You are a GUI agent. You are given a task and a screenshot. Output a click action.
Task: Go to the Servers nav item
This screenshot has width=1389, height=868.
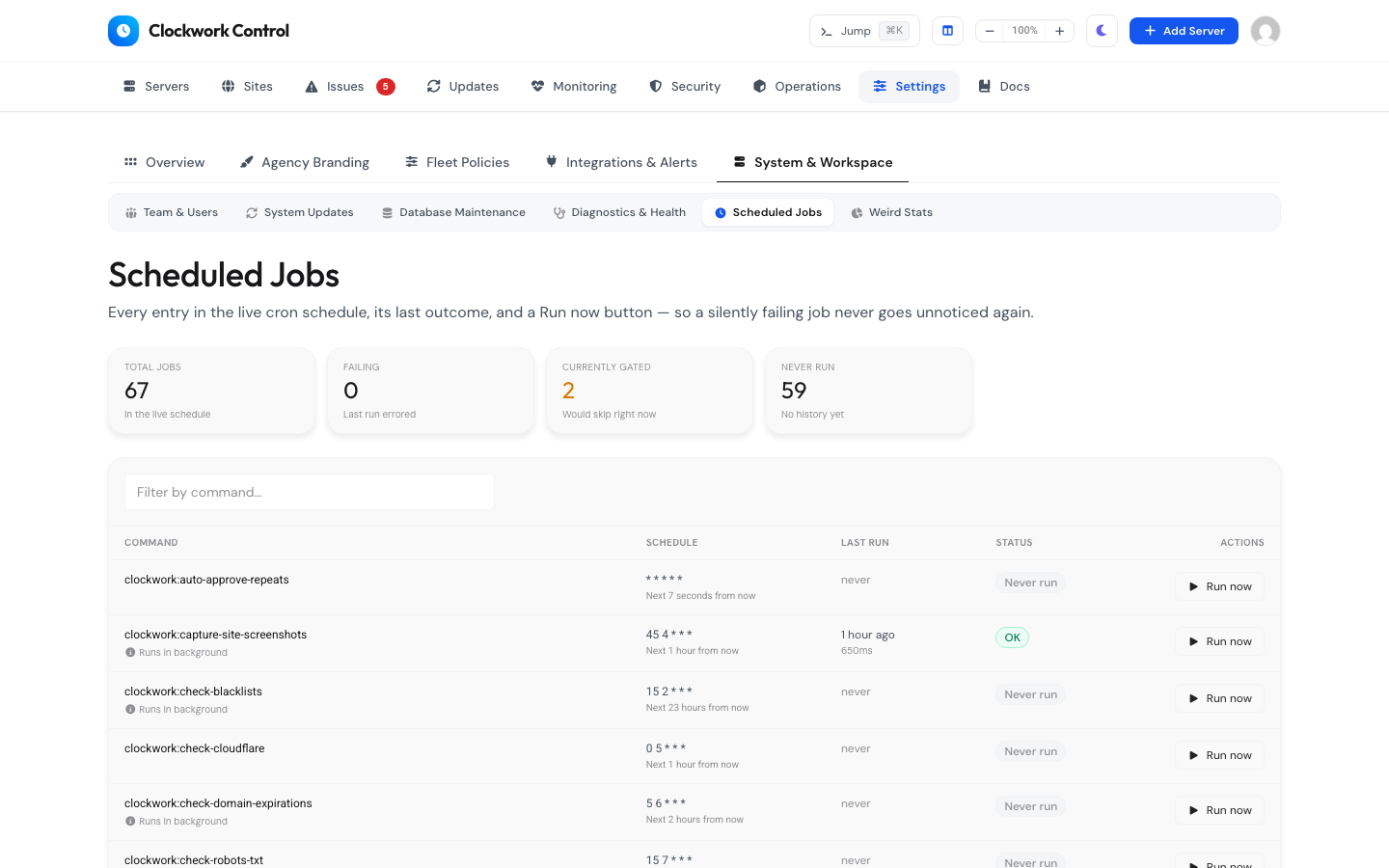(156, 87)
